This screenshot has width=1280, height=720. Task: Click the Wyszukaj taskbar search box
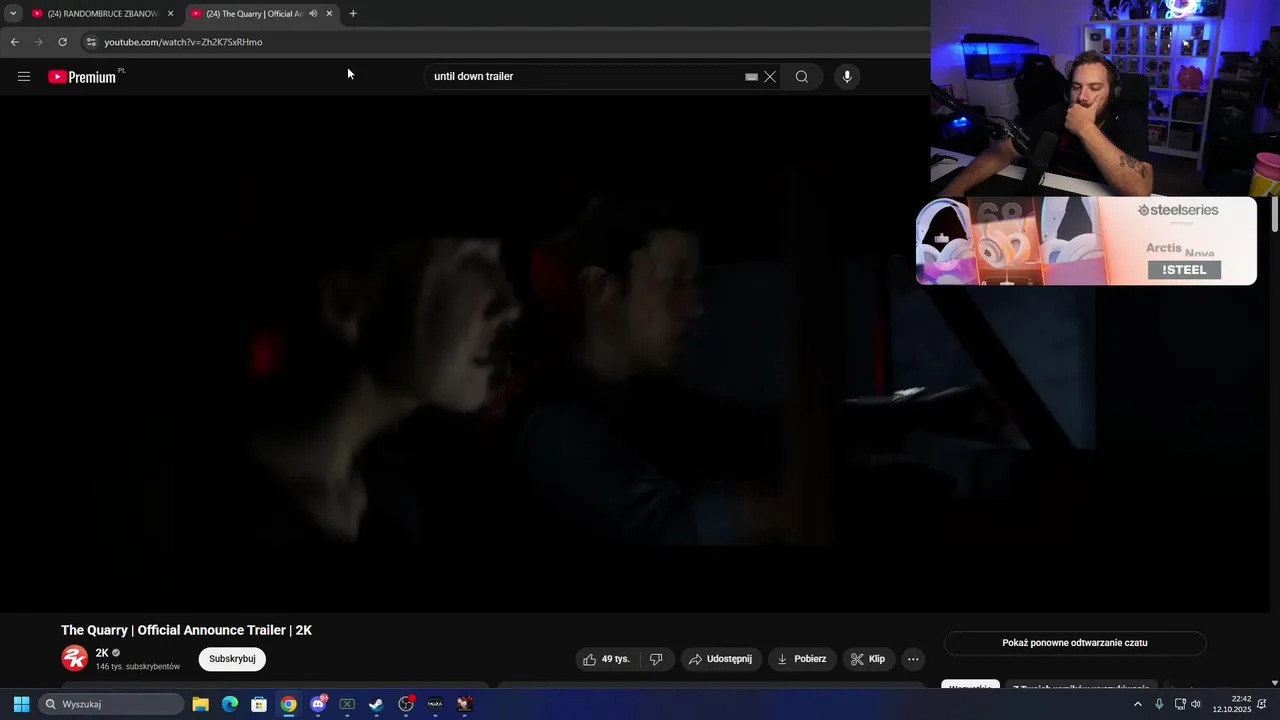point(111,704)
